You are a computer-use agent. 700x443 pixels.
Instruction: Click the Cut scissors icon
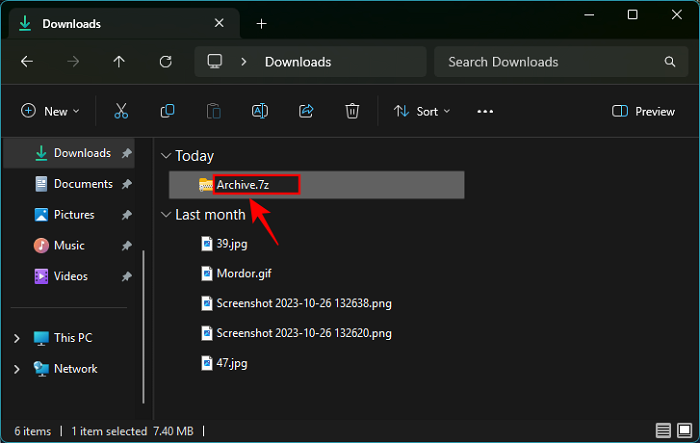[121, 111]
